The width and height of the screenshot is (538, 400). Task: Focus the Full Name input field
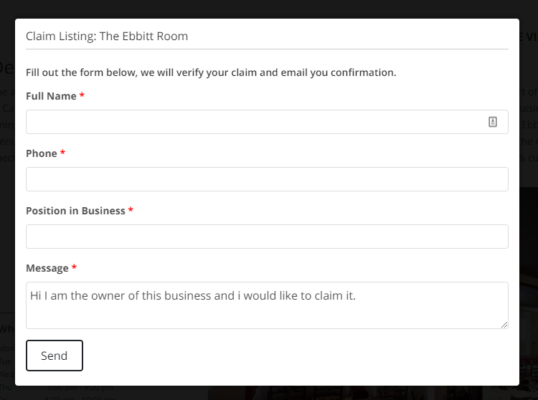pos(267,122)
